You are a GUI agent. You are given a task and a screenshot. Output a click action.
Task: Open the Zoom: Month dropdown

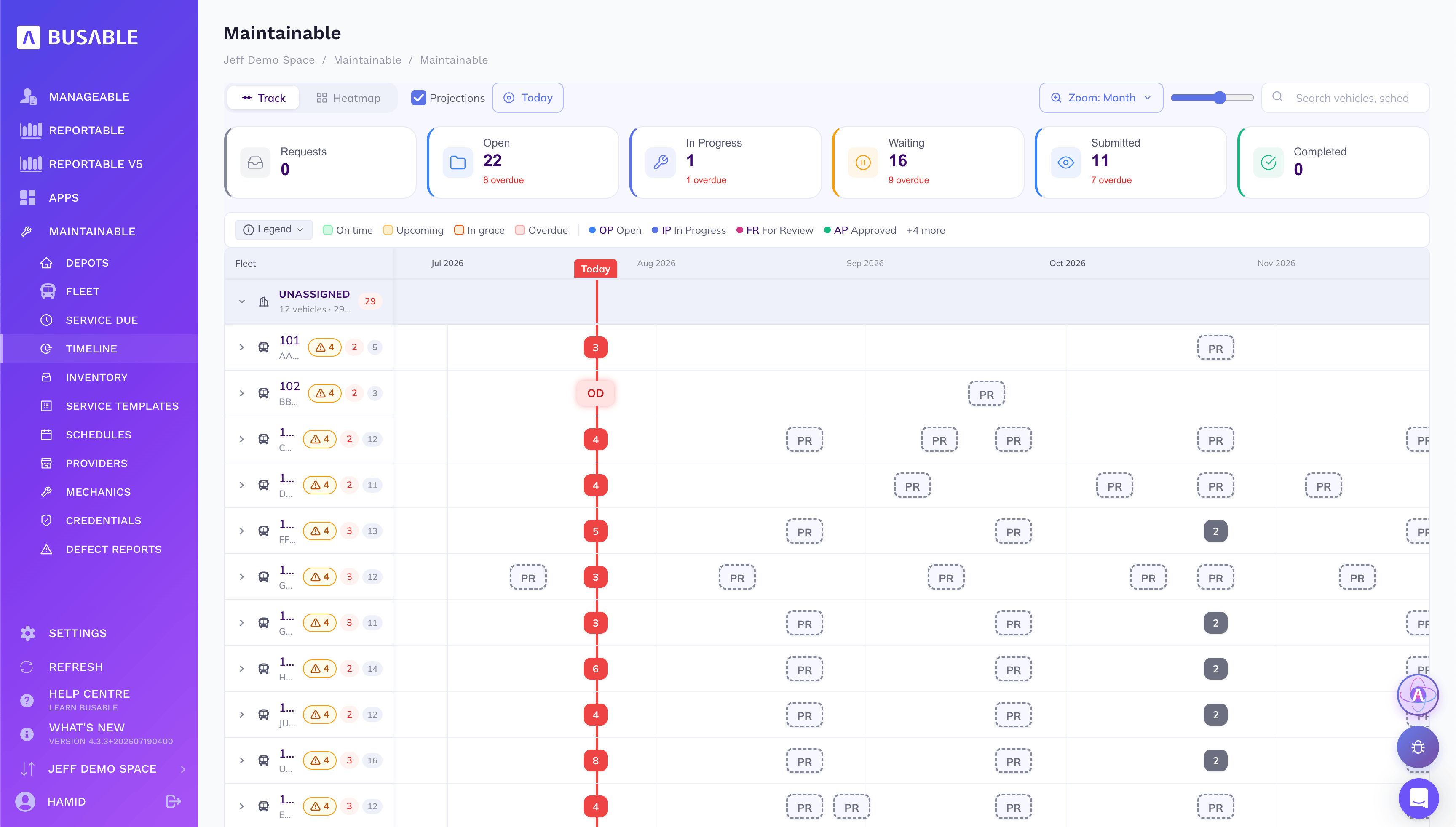tap(1101, 98)
